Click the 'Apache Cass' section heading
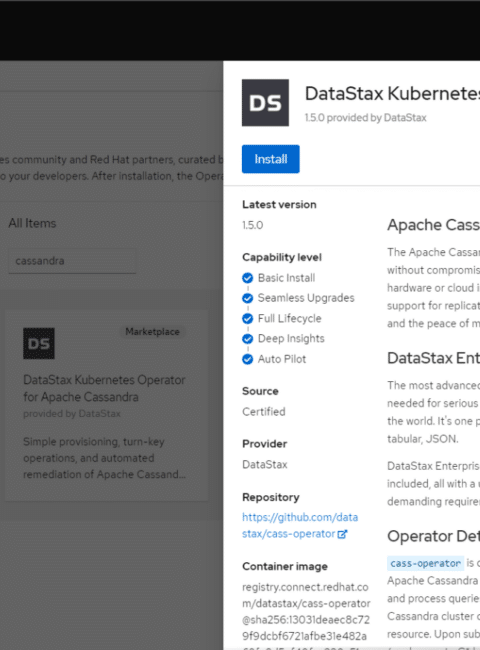The image size is (480, 650). pos(433,225)
